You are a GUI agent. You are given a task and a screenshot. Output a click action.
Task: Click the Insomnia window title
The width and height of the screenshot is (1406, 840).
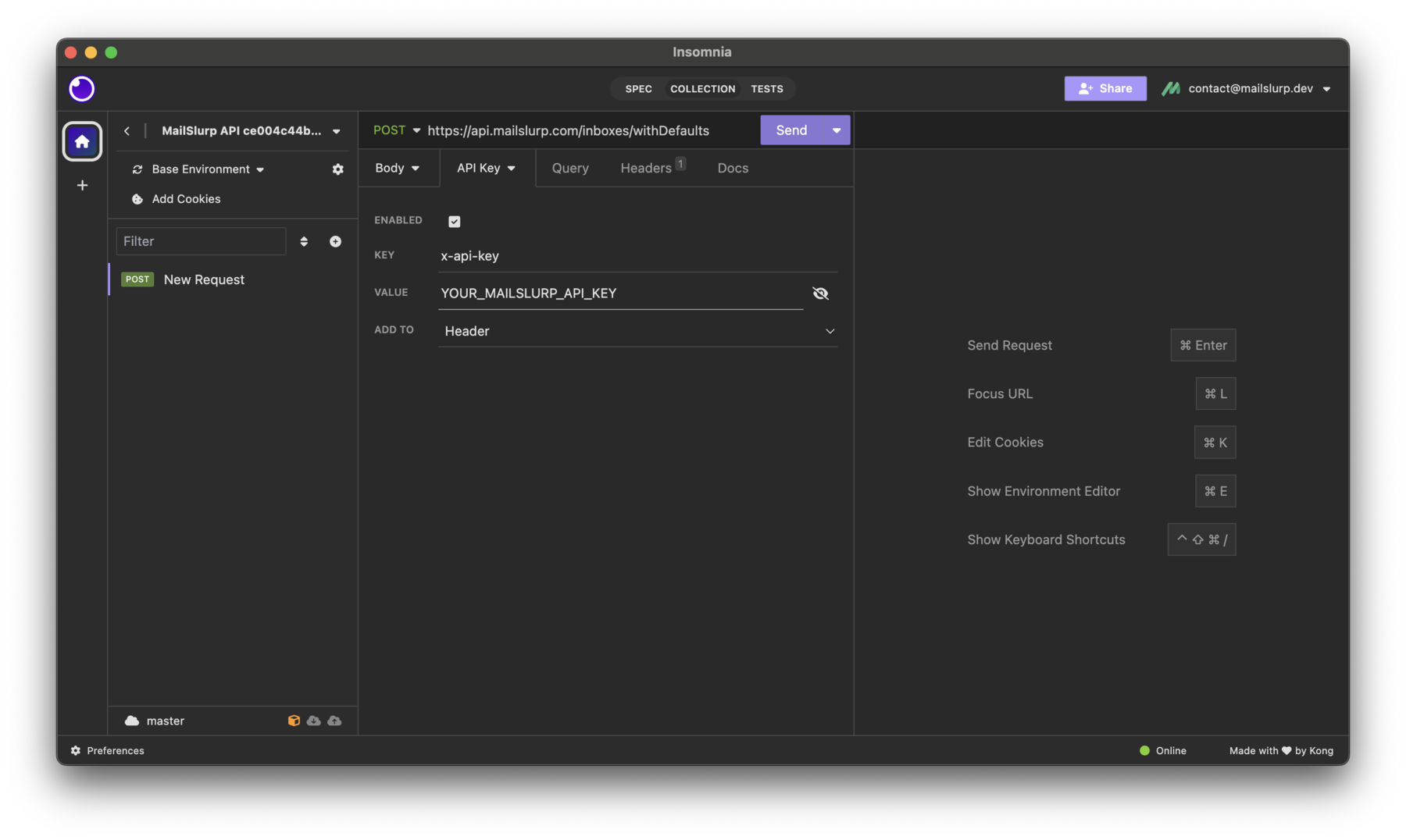pos(702,52)
